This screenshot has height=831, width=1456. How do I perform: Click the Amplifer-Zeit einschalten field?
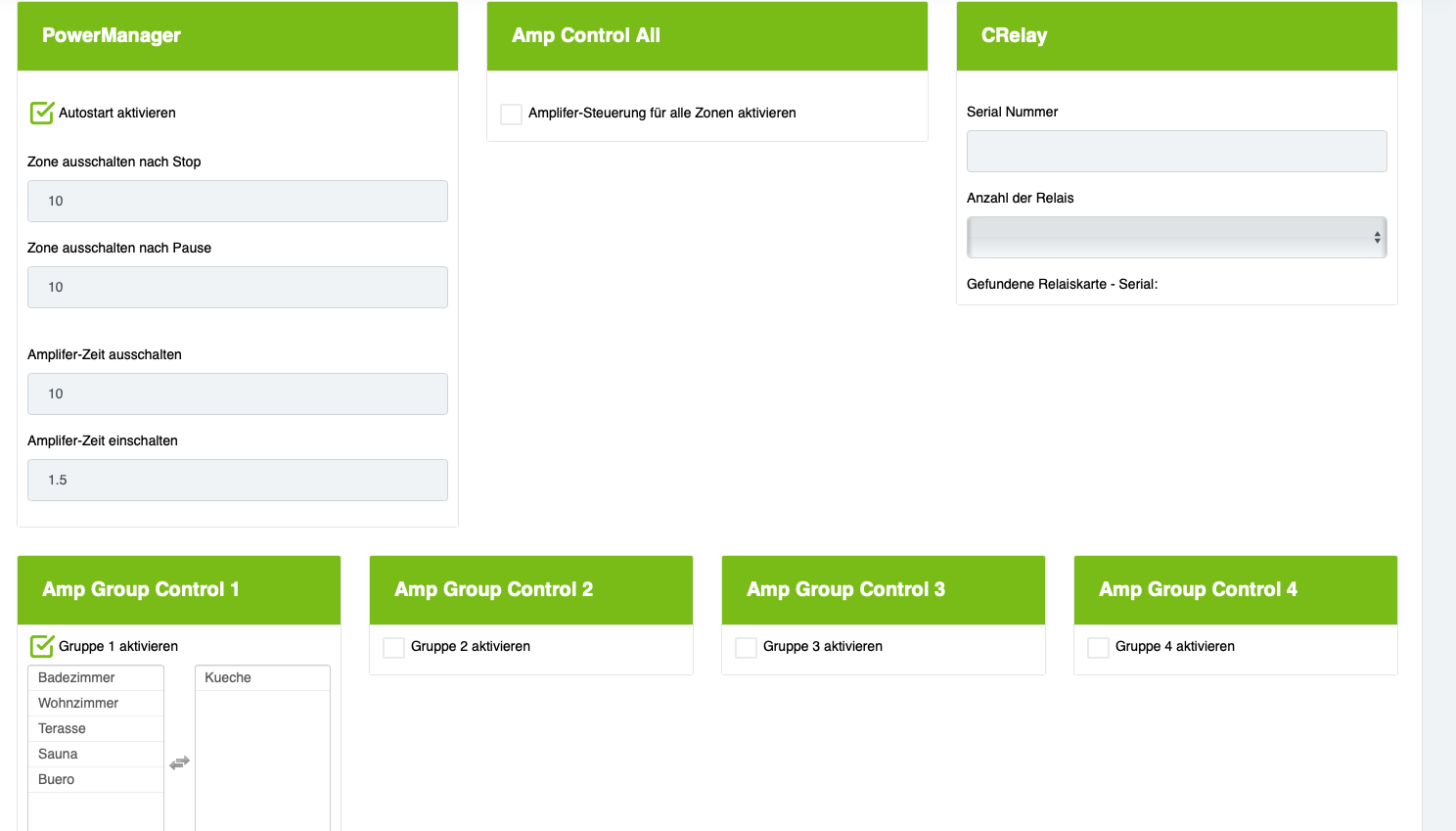[238, 480]
